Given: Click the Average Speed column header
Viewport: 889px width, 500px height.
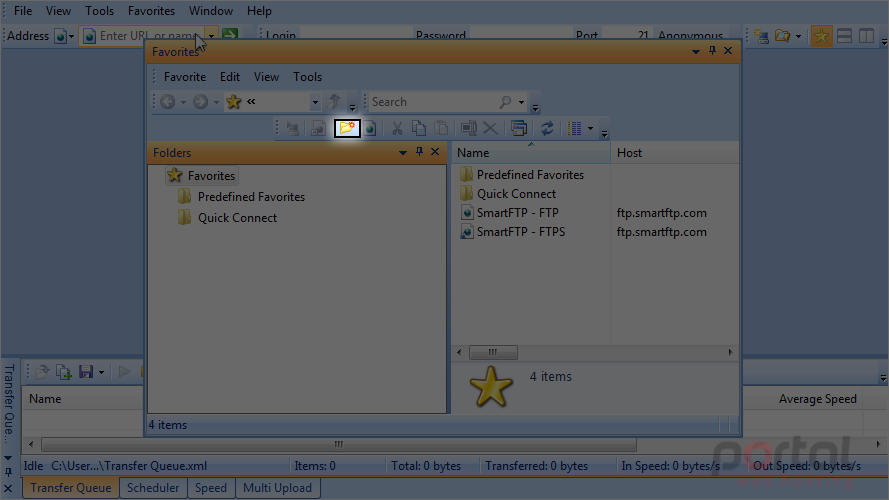Looking at the screenshot, I should pos(818,399).
